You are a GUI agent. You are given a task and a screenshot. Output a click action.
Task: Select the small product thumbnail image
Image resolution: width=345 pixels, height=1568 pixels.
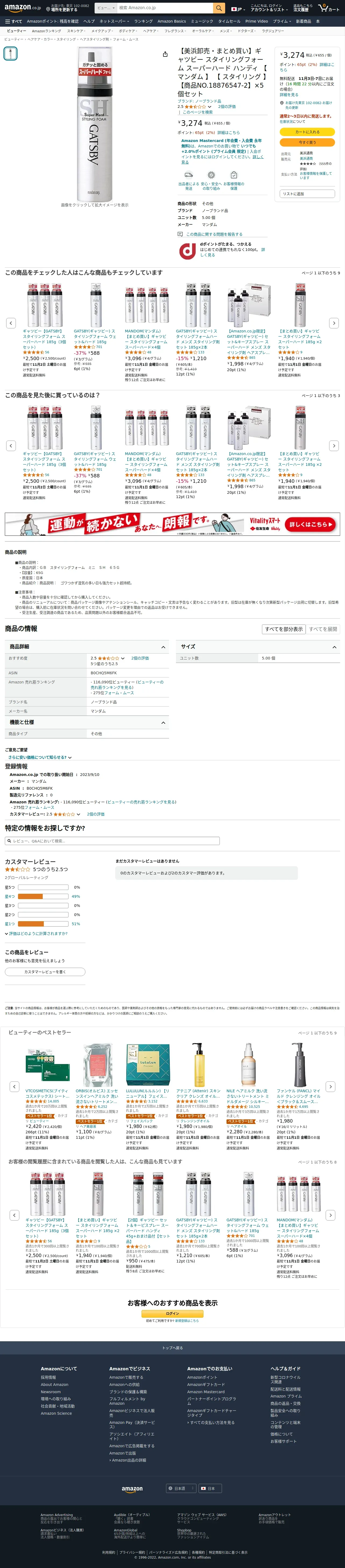pos(10,54)
